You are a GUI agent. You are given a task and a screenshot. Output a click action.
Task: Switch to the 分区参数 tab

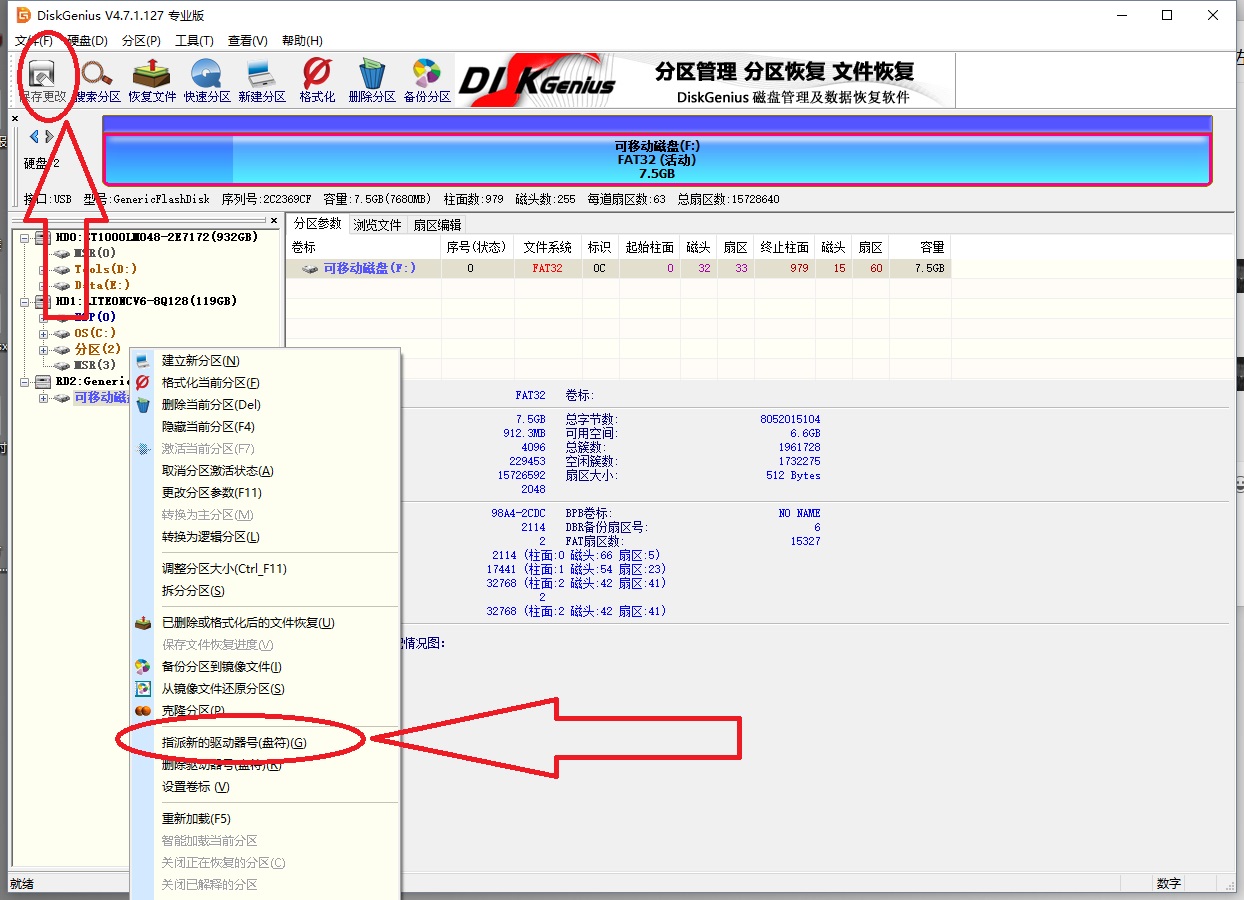(317, 224)
